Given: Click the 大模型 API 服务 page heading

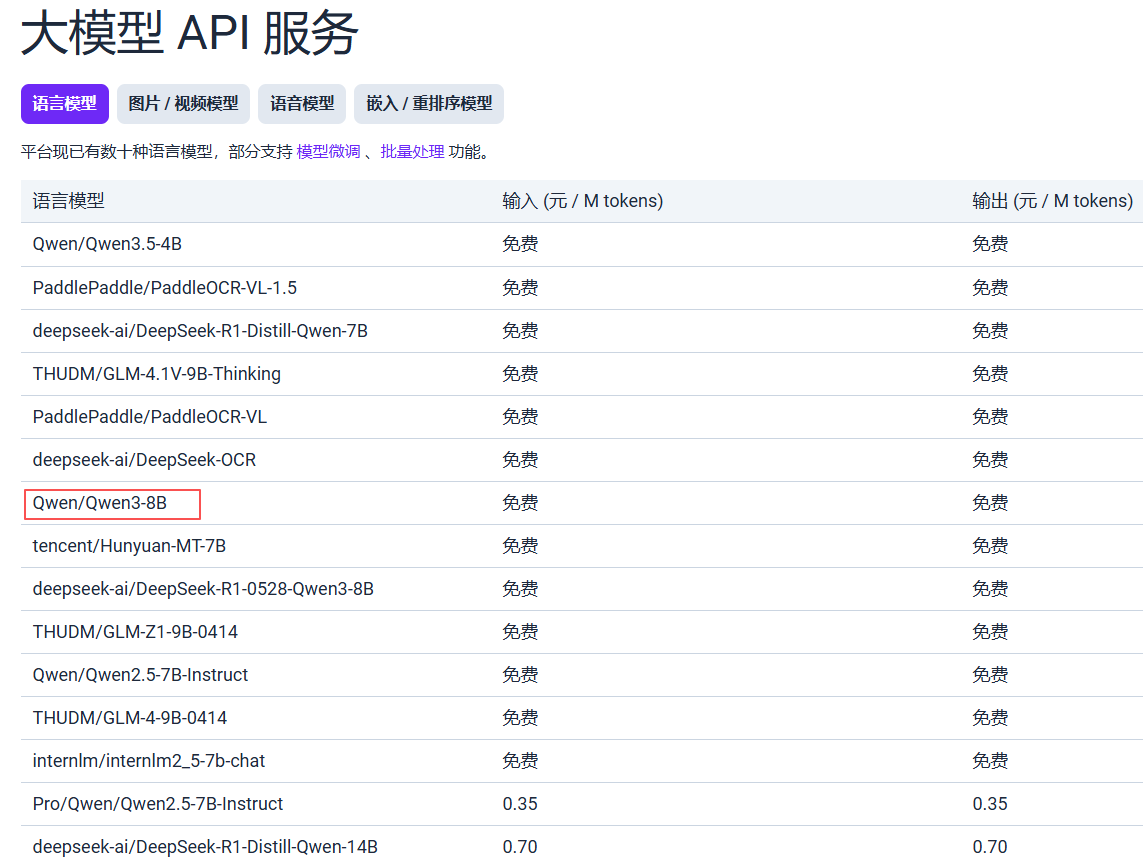Looking at the screenshot, I should pos(190,34).
